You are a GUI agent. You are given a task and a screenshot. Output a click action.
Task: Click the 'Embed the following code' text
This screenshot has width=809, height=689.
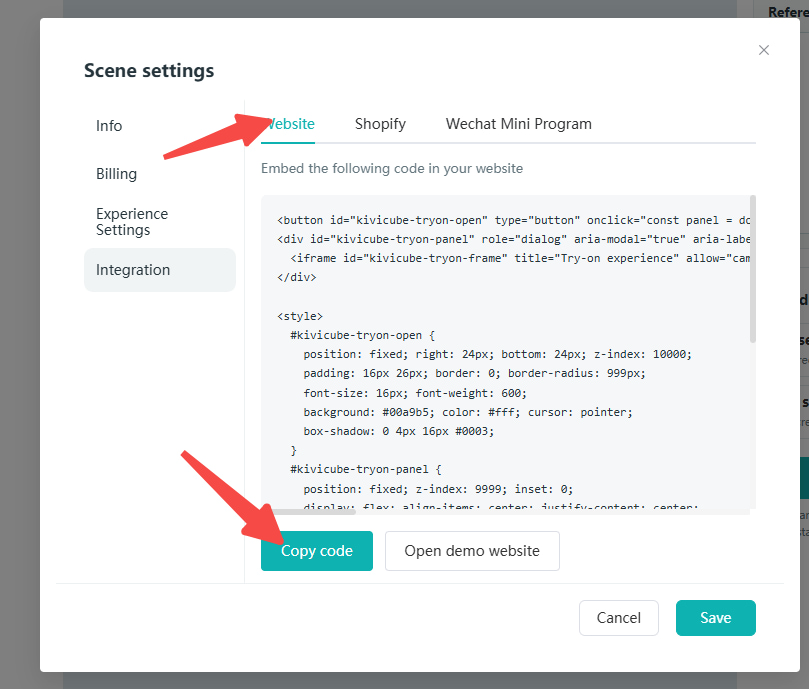392,169
